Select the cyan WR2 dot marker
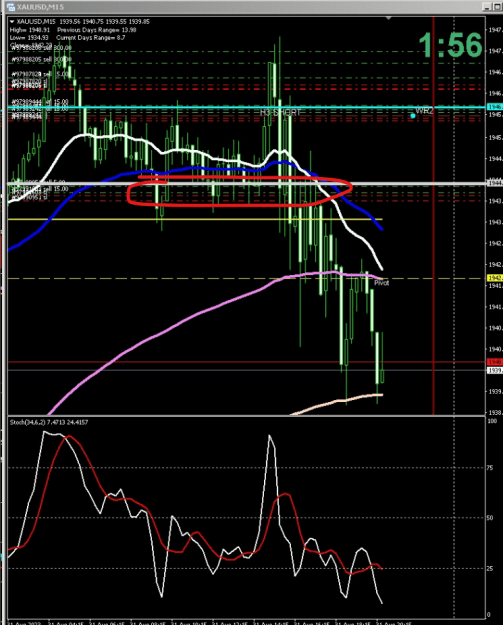The image size is (503, 625). [413, 116]
